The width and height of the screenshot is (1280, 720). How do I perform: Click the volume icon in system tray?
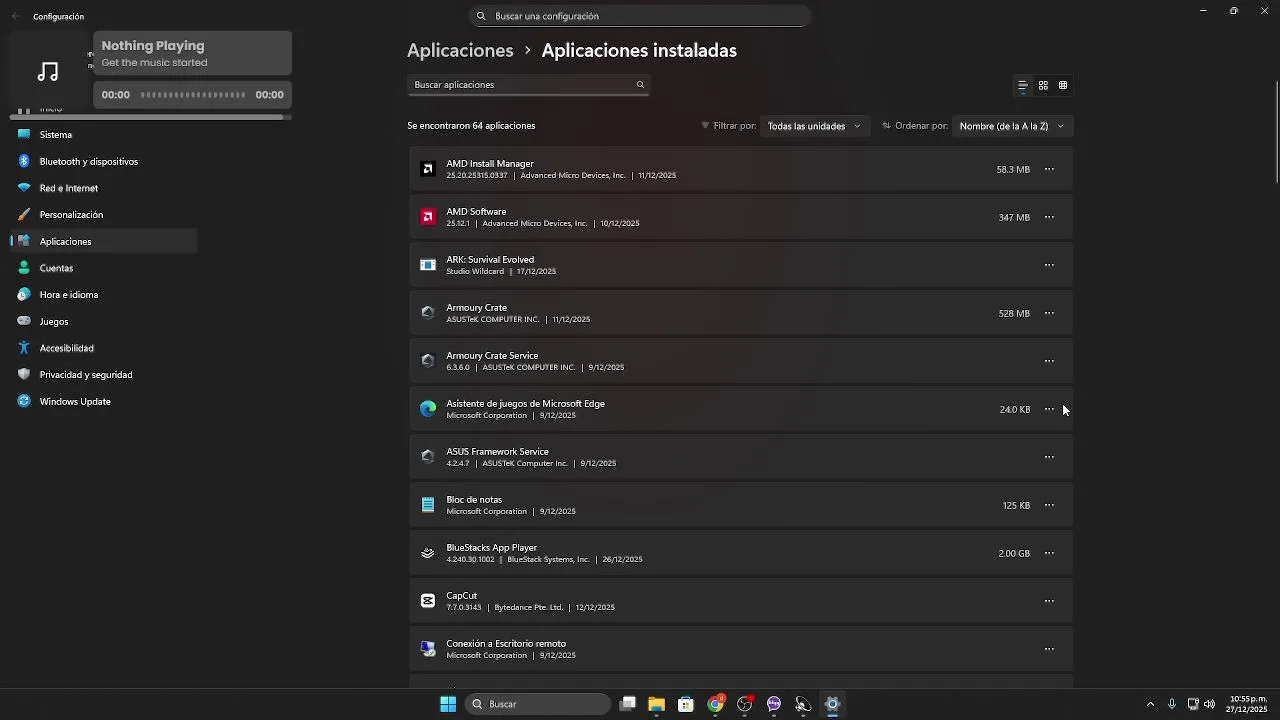(1210, 704)
